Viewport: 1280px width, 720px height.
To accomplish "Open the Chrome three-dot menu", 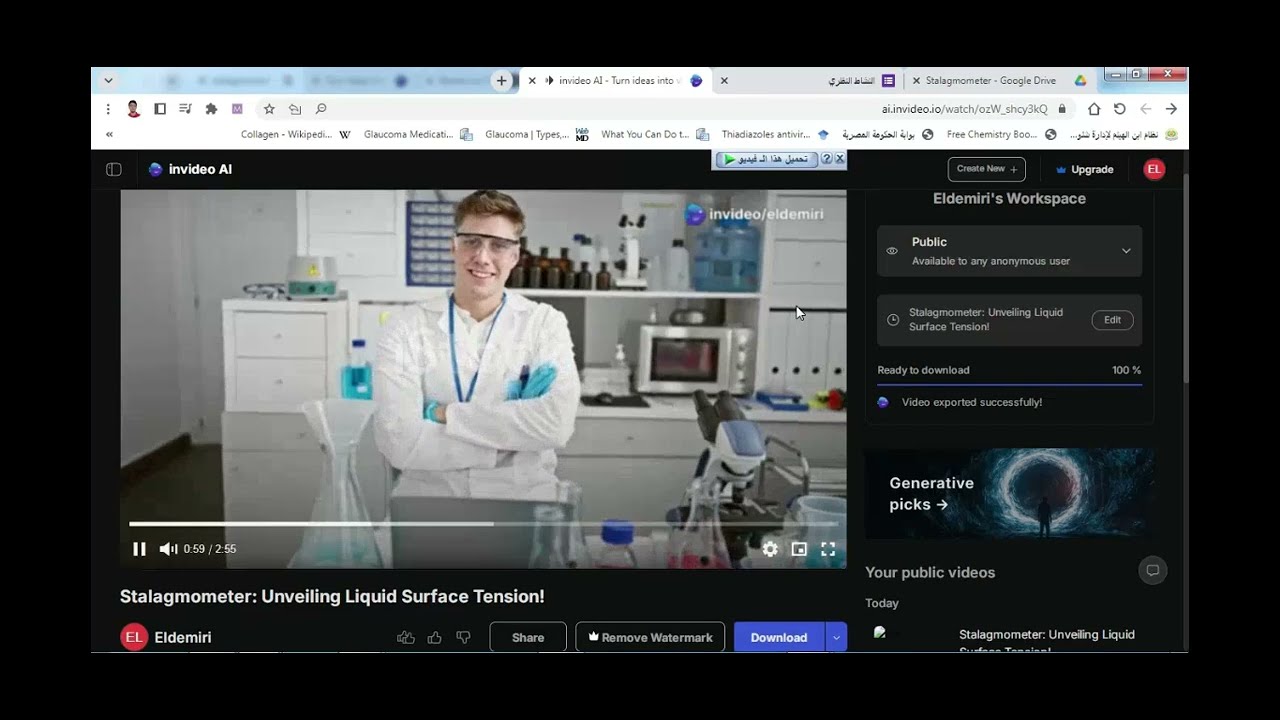I will click(108, 109).
